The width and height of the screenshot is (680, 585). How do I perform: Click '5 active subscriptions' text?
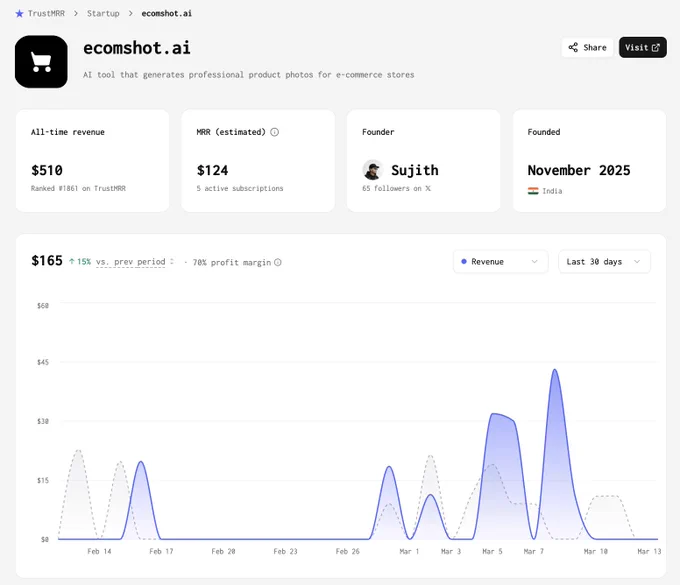tap(239, 188)
